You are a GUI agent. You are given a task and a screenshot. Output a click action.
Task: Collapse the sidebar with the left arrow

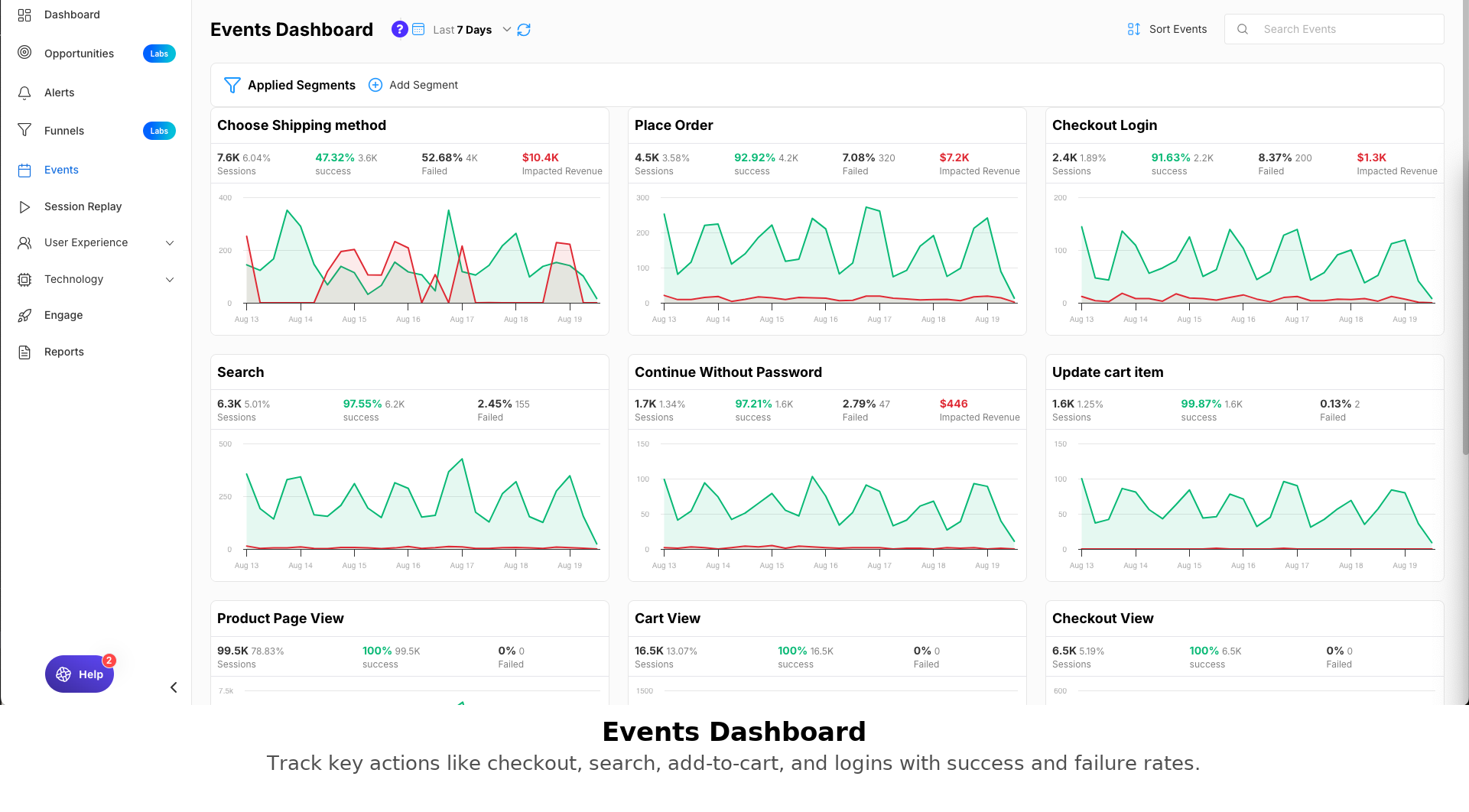(174, 687)
